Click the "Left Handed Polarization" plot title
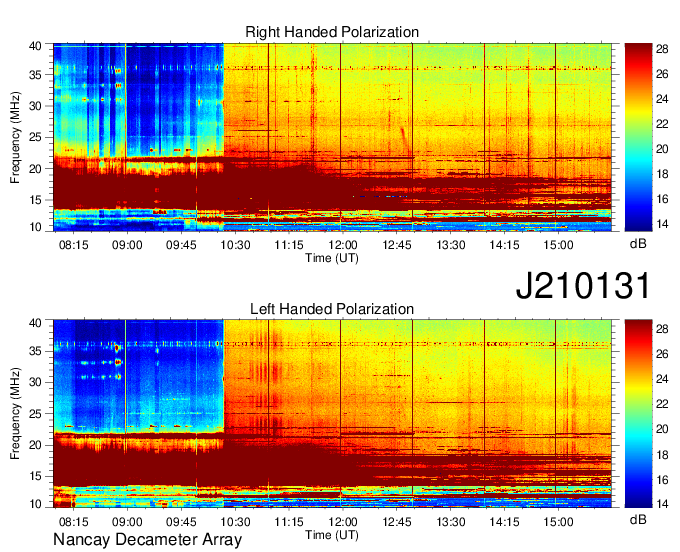Viewport: 680px width, 552px height. tap(332, 309)
